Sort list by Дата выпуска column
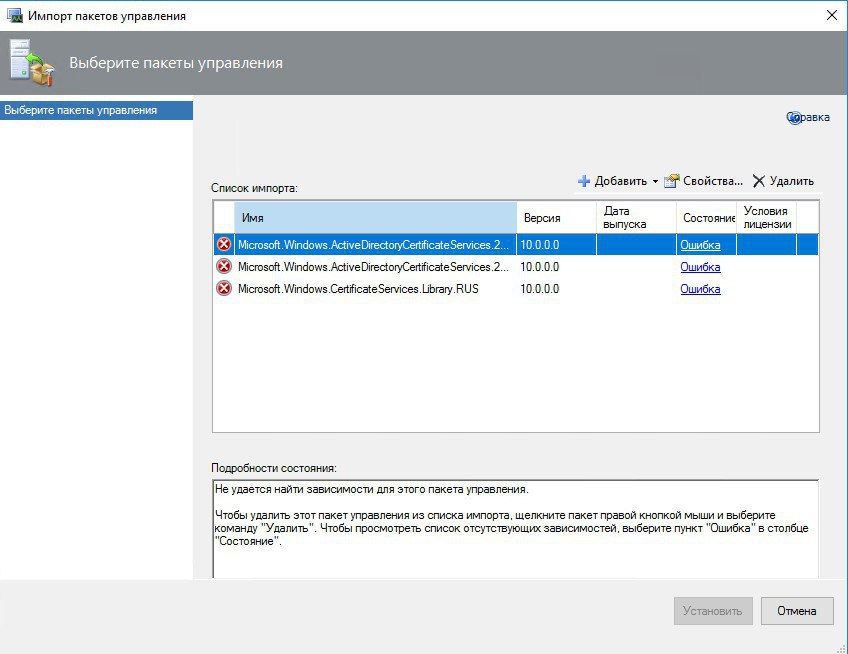 (x=636, y=217)
